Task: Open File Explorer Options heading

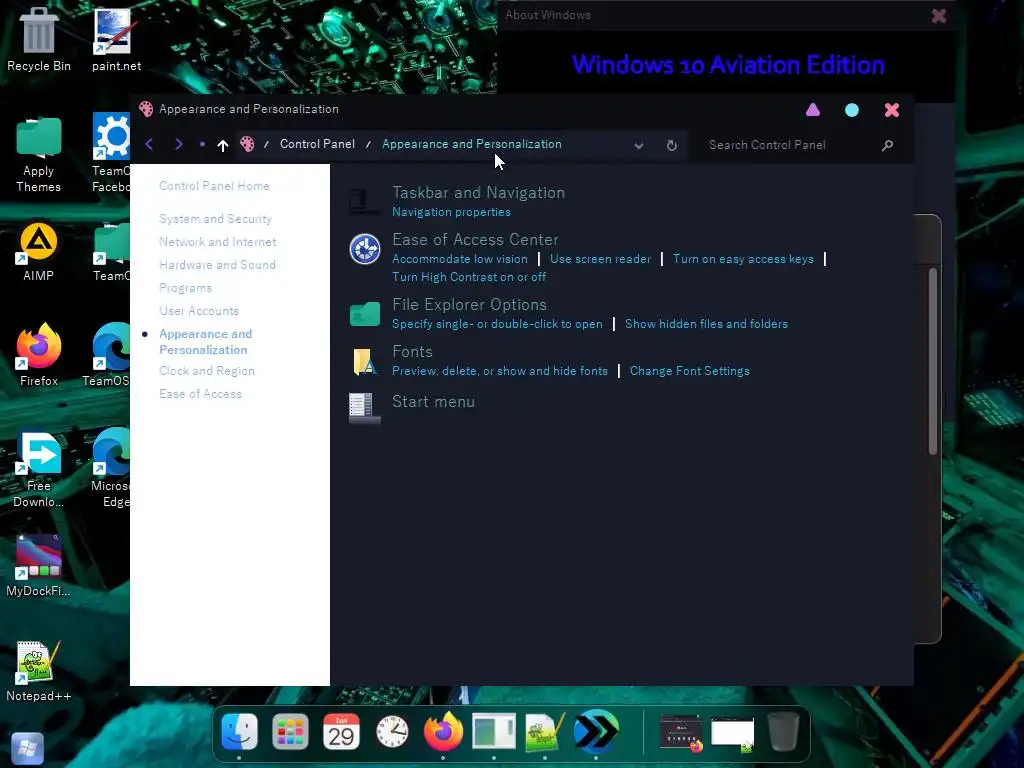Action: 469,304
